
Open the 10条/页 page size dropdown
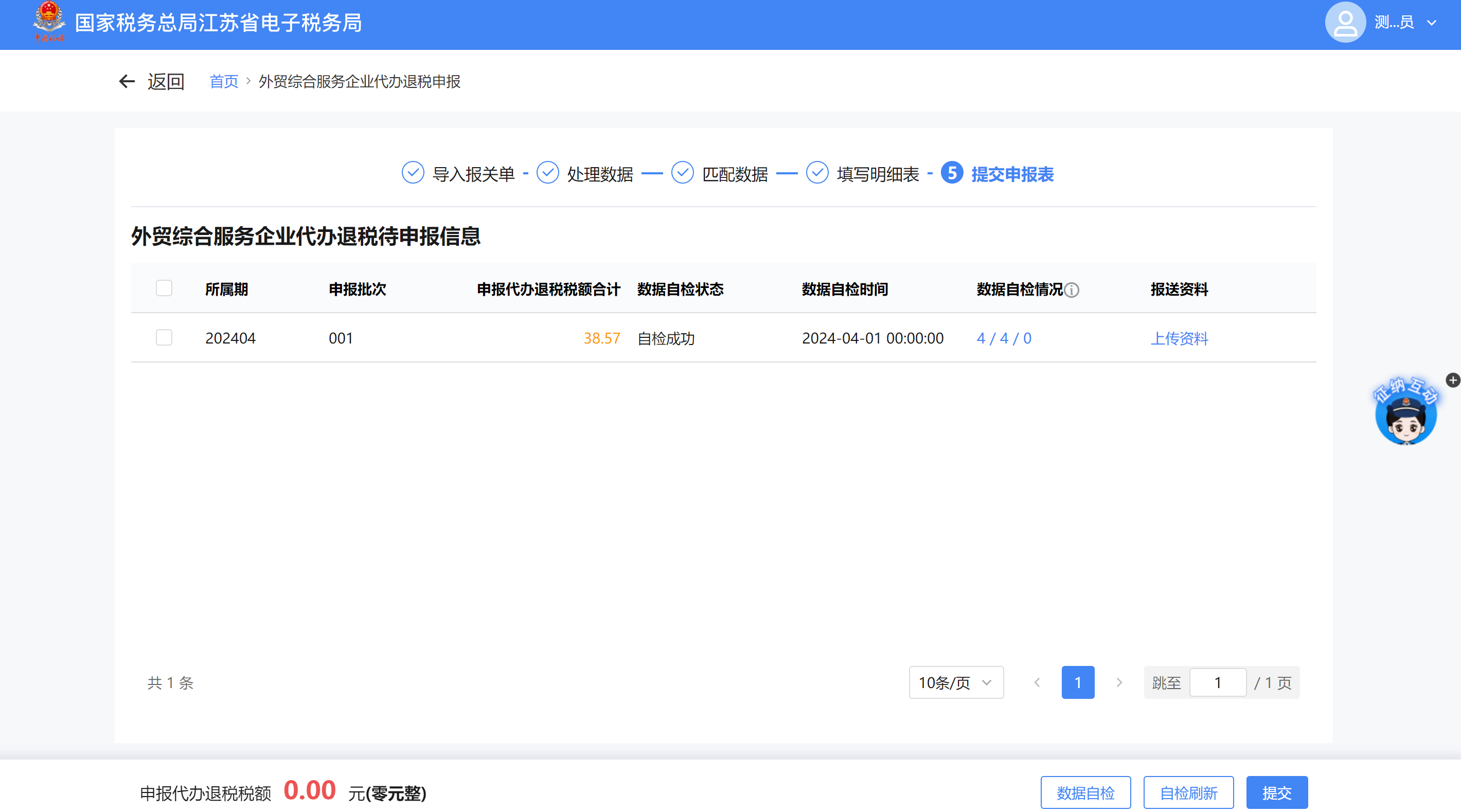pos(956,683)
